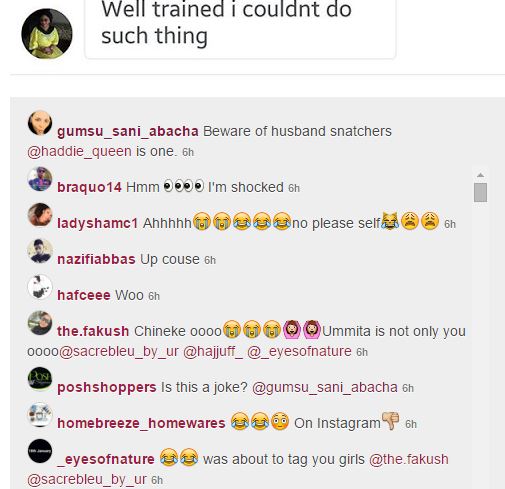This screenshot has width=505, height=489.
Task: Open nazifiabbas profile picture
Action: coord(40,251)
